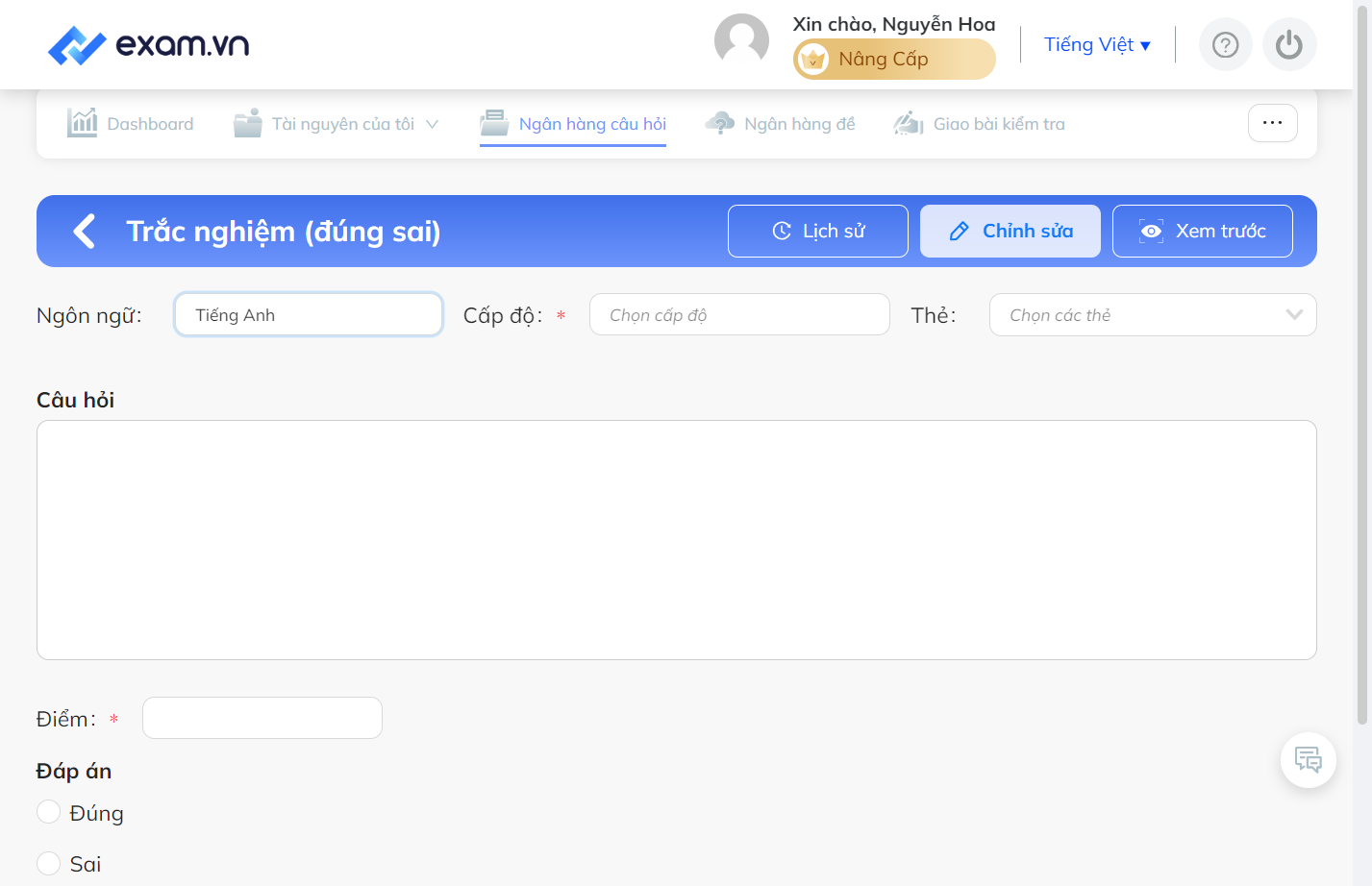This screenshot has height=886, width=1372.
Task: Switch to the Dashboard tab
Action: click(x=131, y=124)
